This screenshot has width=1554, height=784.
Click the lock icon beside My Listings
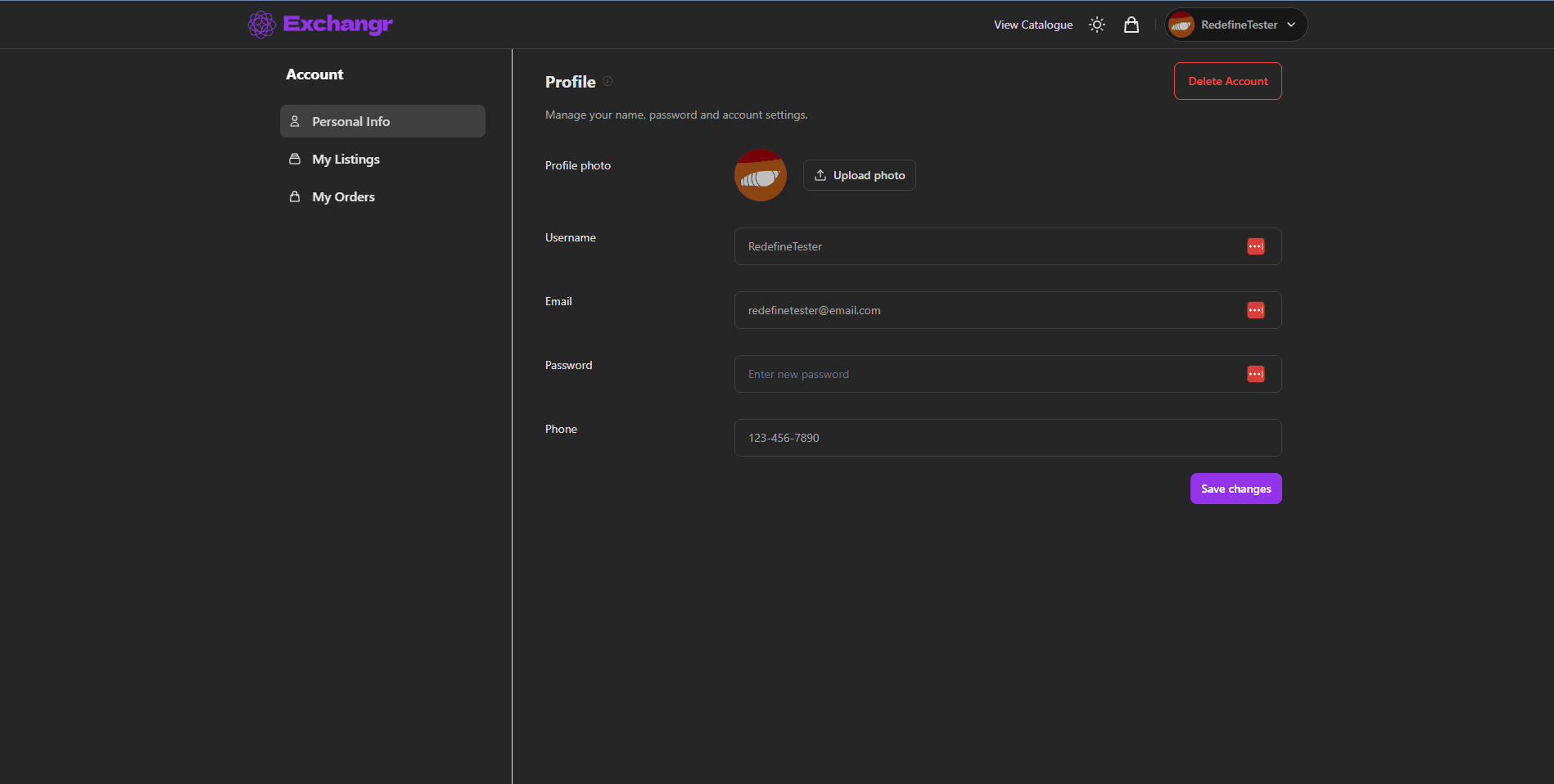click(x=296, y=159)
